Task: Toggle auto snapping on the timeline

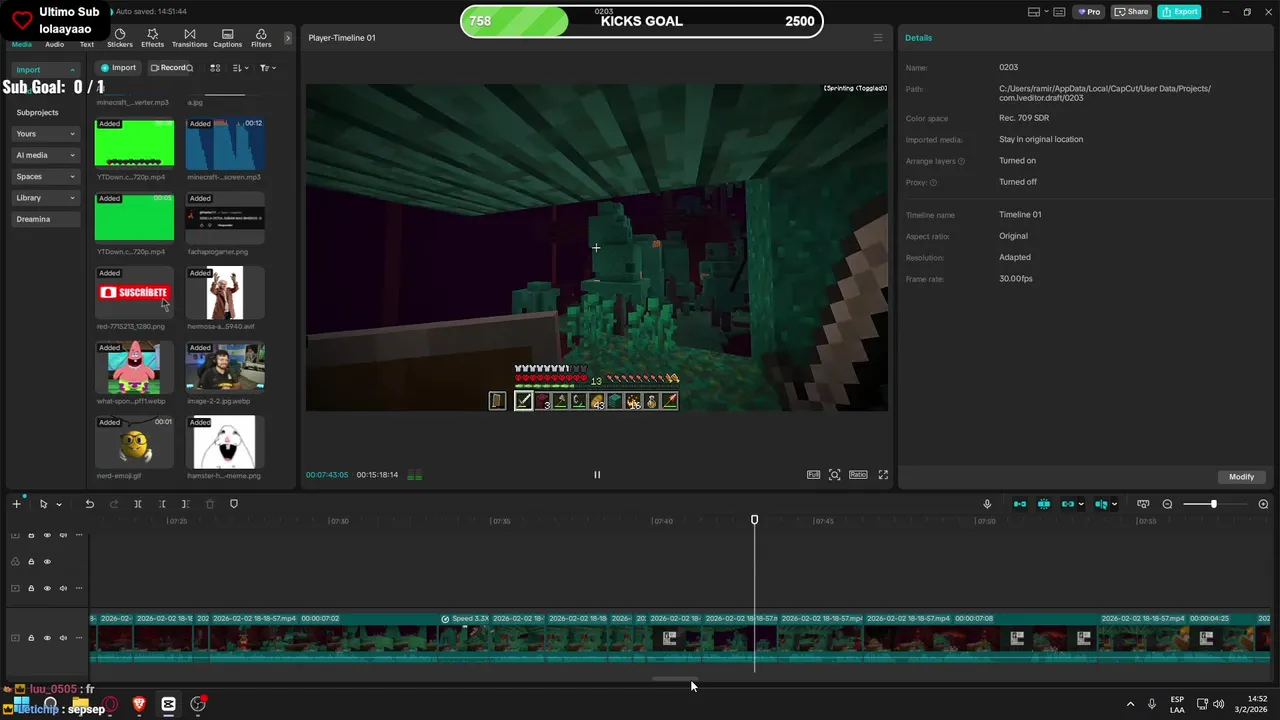Action: 1044,504
